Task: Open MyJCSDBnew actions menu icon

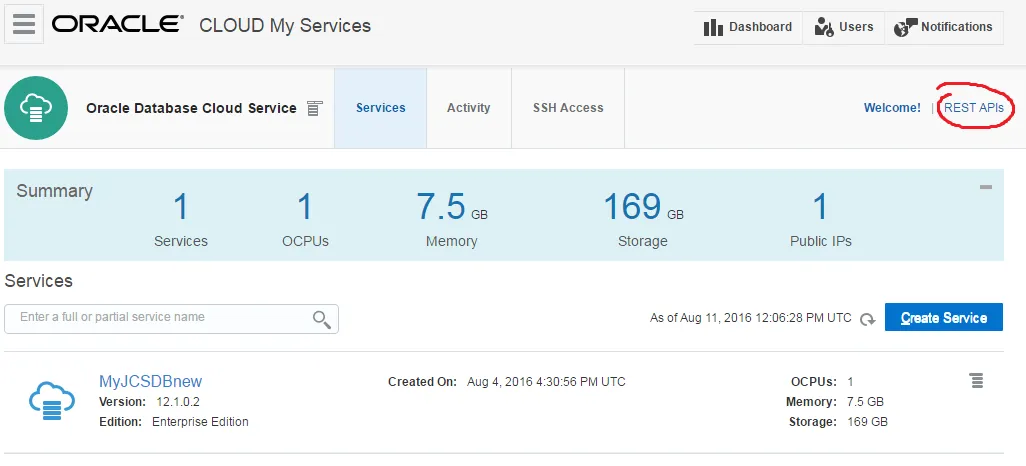Action: [976, 380]
